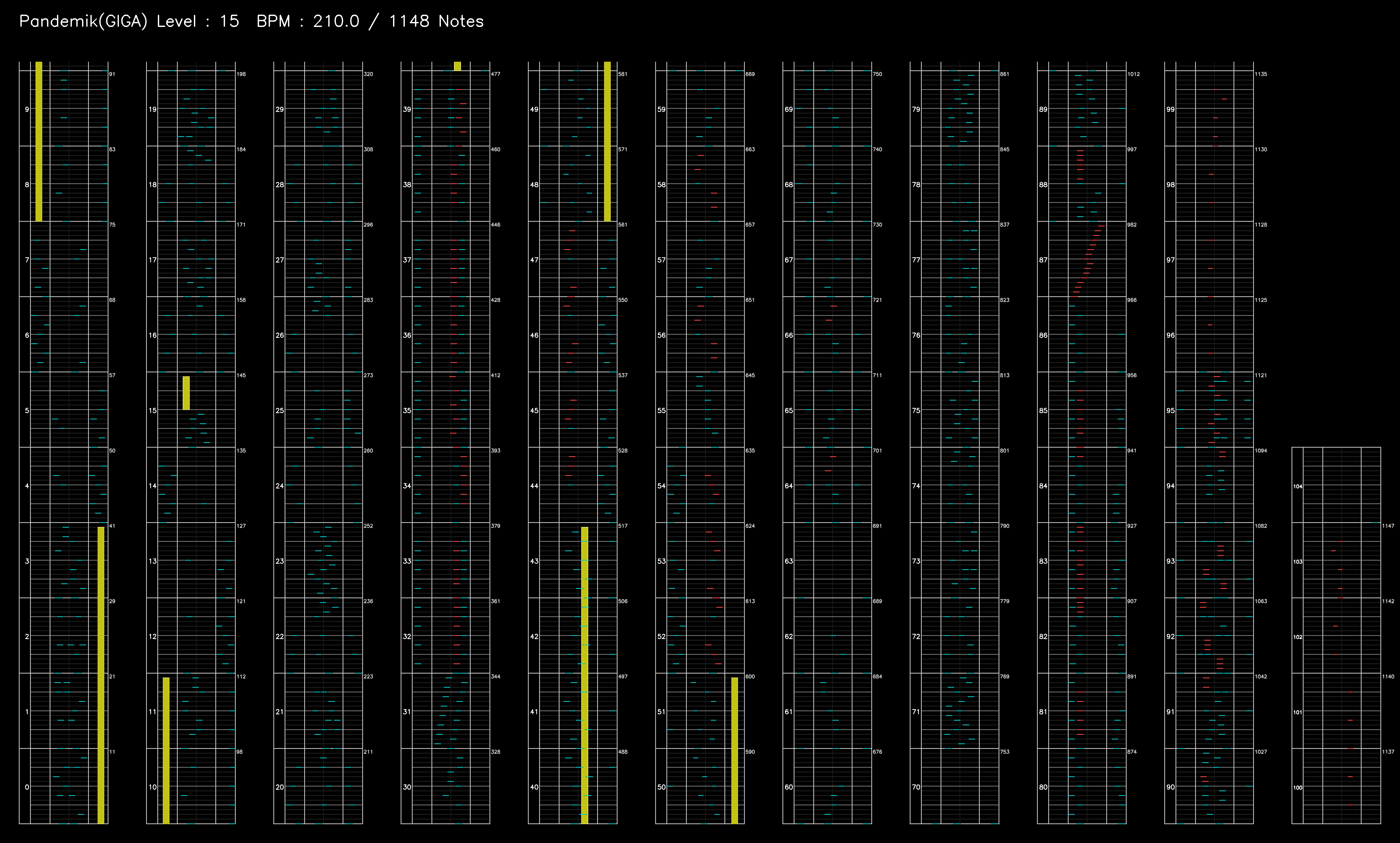Click the measure number 15 label
Image resolution: width=1400 pixels, height=843 pixels.
[153, 411]
